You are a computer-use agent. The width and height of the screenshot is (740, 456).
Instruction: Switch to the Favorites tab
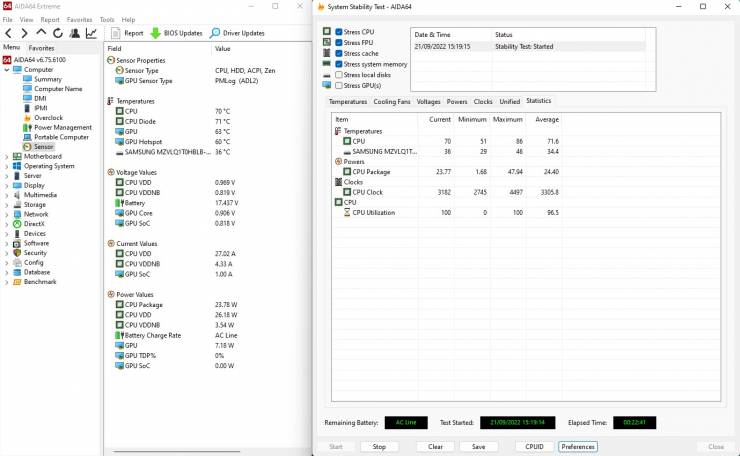(42, 48)
